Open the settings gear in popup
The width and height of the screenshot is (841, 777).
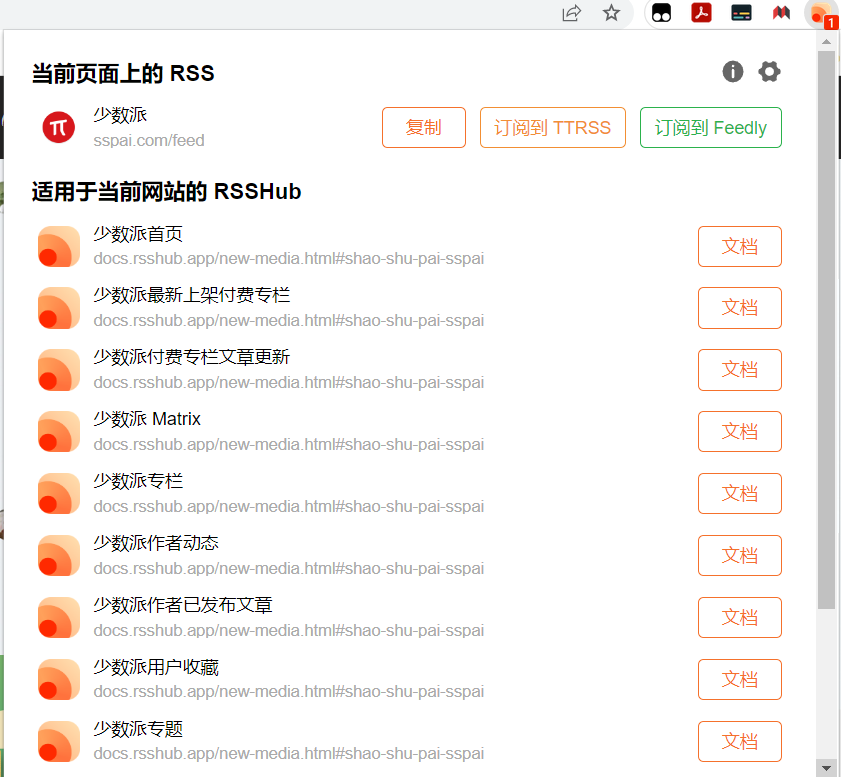[x=769, y=71]
